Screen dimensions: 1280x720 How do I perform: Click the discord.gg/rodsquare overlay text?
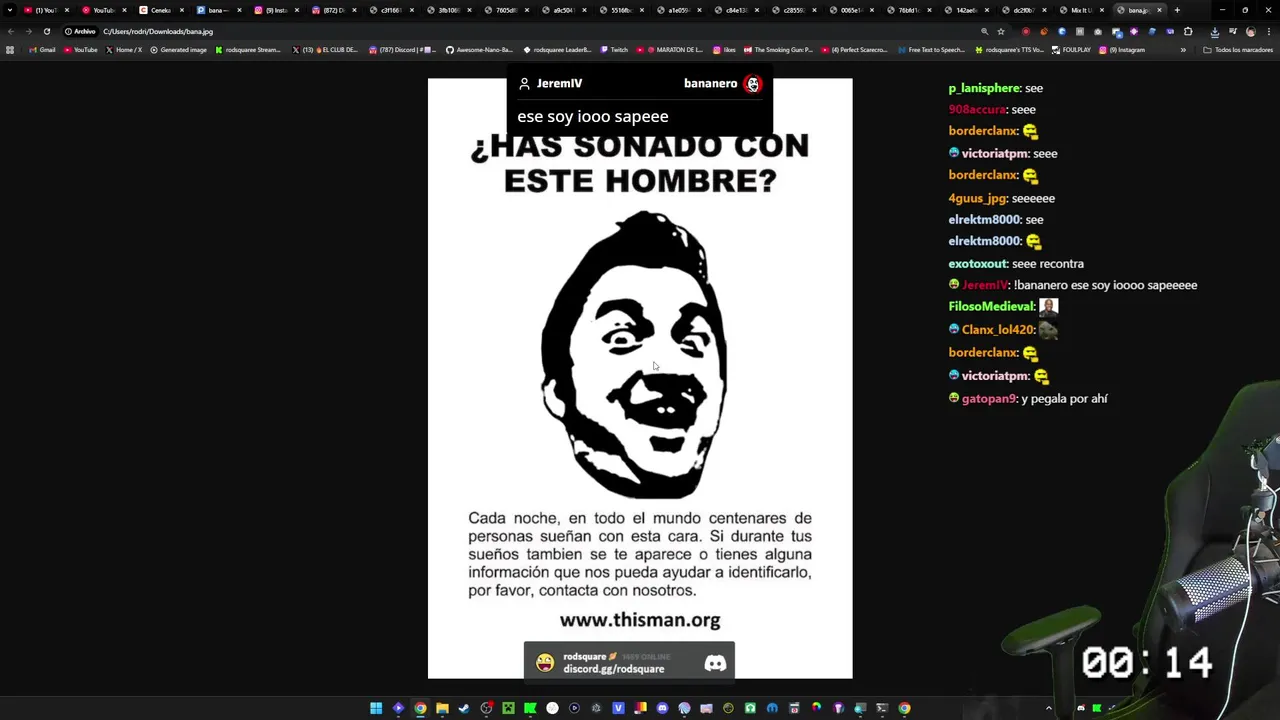tap(613, 669)
